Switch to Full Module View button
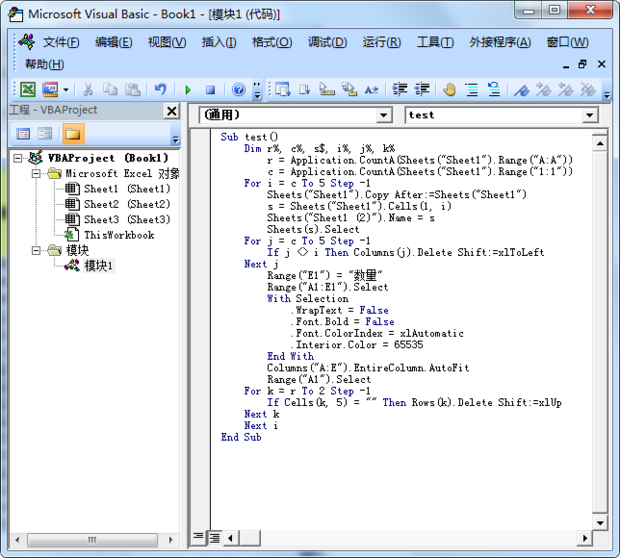The height and width of the screenshot is (558, 620). coord(215,537)
